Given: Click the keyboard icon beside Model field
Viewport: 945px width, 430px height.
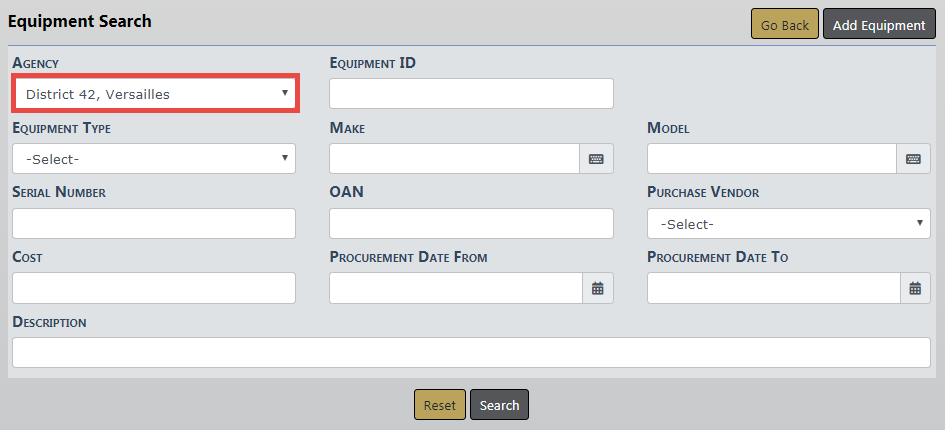Looking at the screenshot, I should tap(913, 159).
